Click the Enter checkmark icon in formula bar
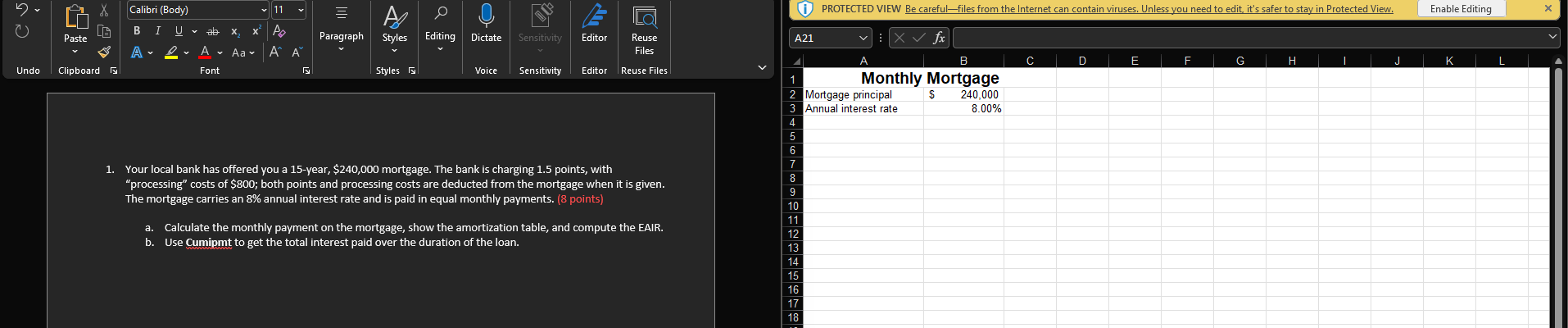 (x=918, y=38)
